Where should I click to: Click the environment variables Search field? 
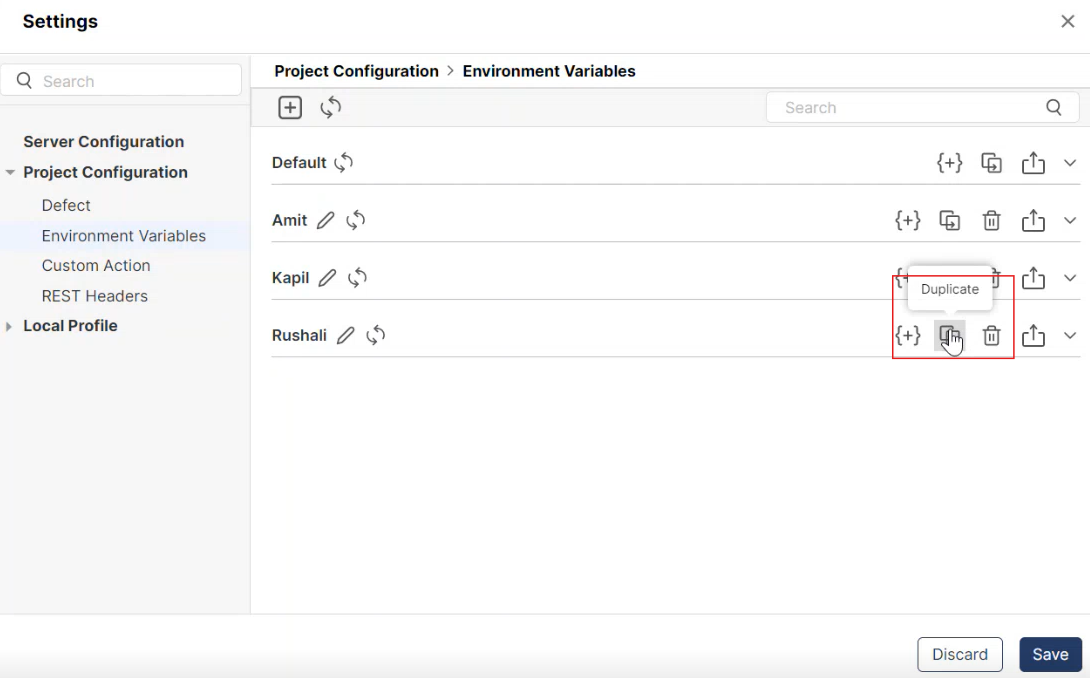click(922, 108)
